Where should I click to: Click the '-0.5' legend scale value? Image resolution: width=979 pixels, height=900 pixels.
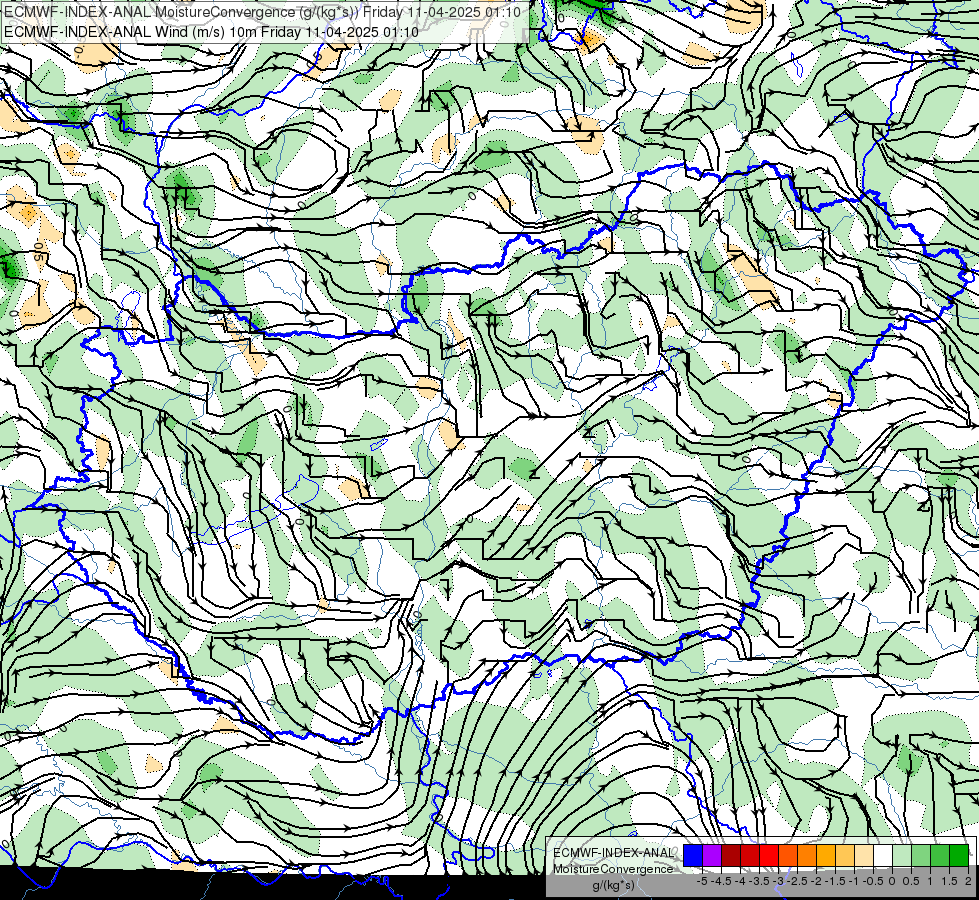point(873,881)
